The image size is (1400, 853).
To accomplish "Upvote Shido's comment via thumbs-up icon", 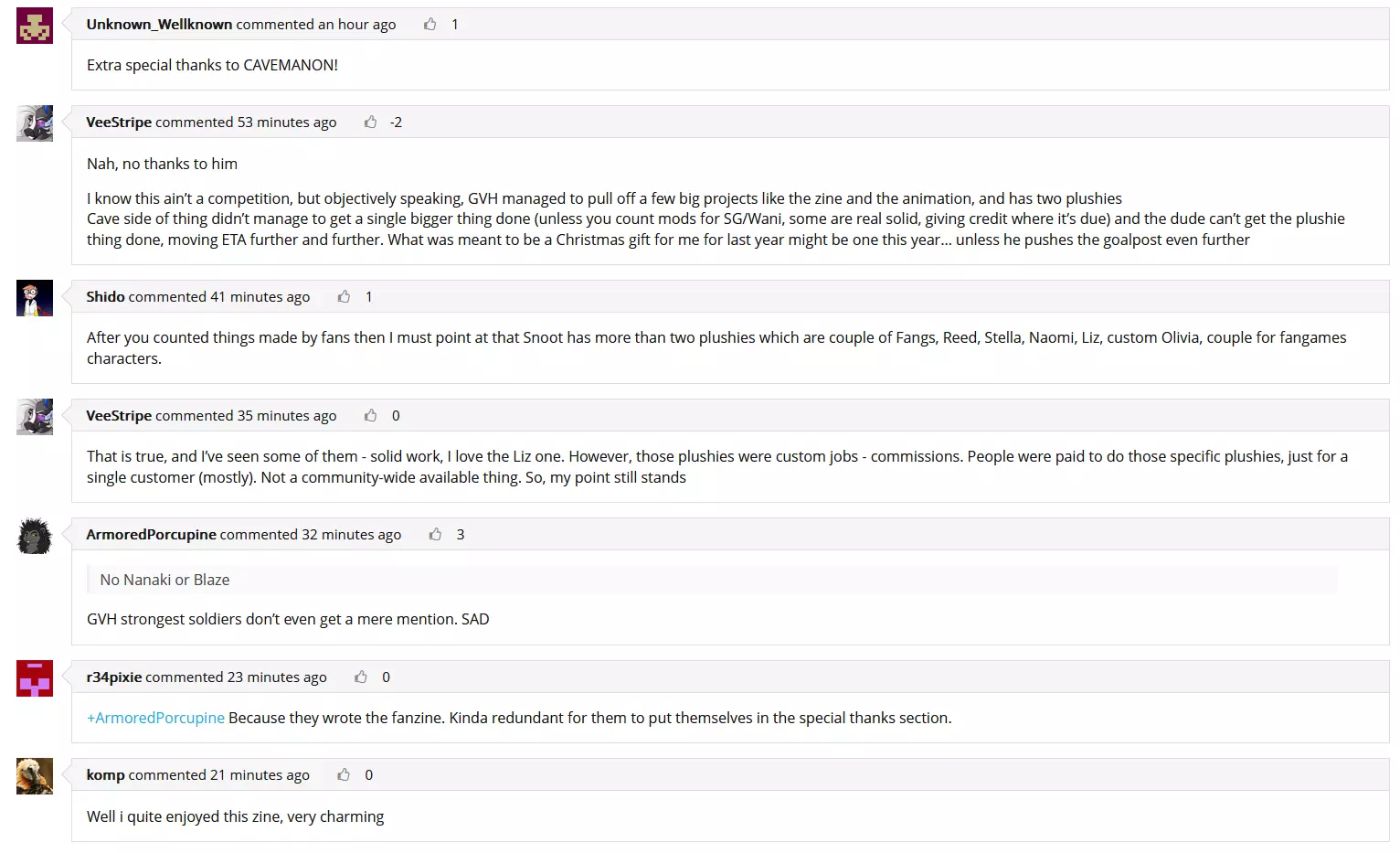I will pos(344,296).
